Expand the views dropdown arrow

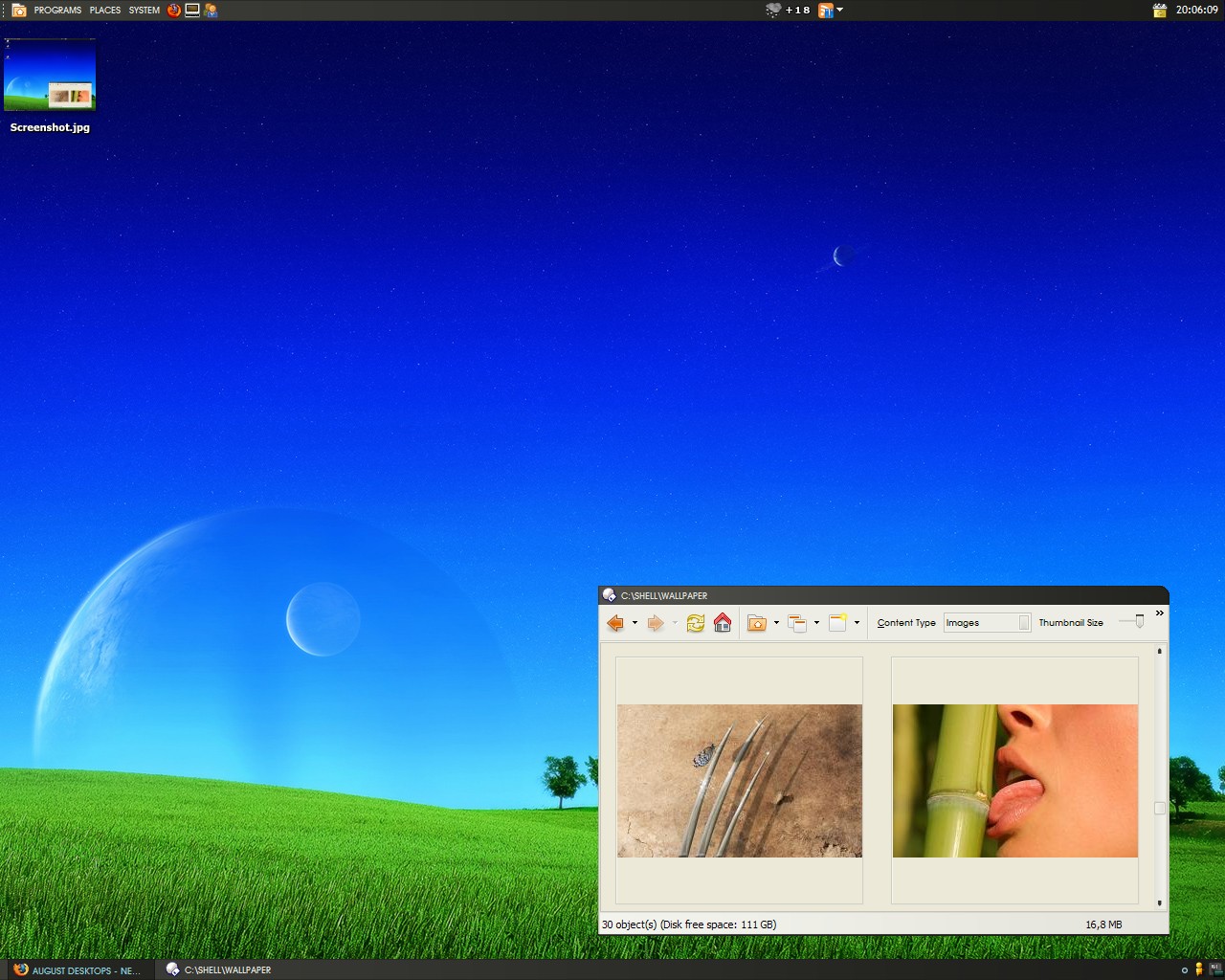pyautogui.click(x=816, y=623)
